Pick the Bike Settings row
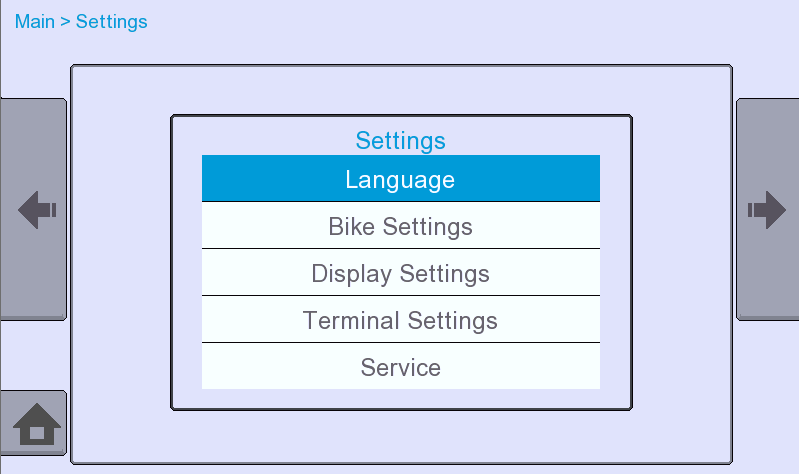 pyautogui.click(x=401, y=225)
